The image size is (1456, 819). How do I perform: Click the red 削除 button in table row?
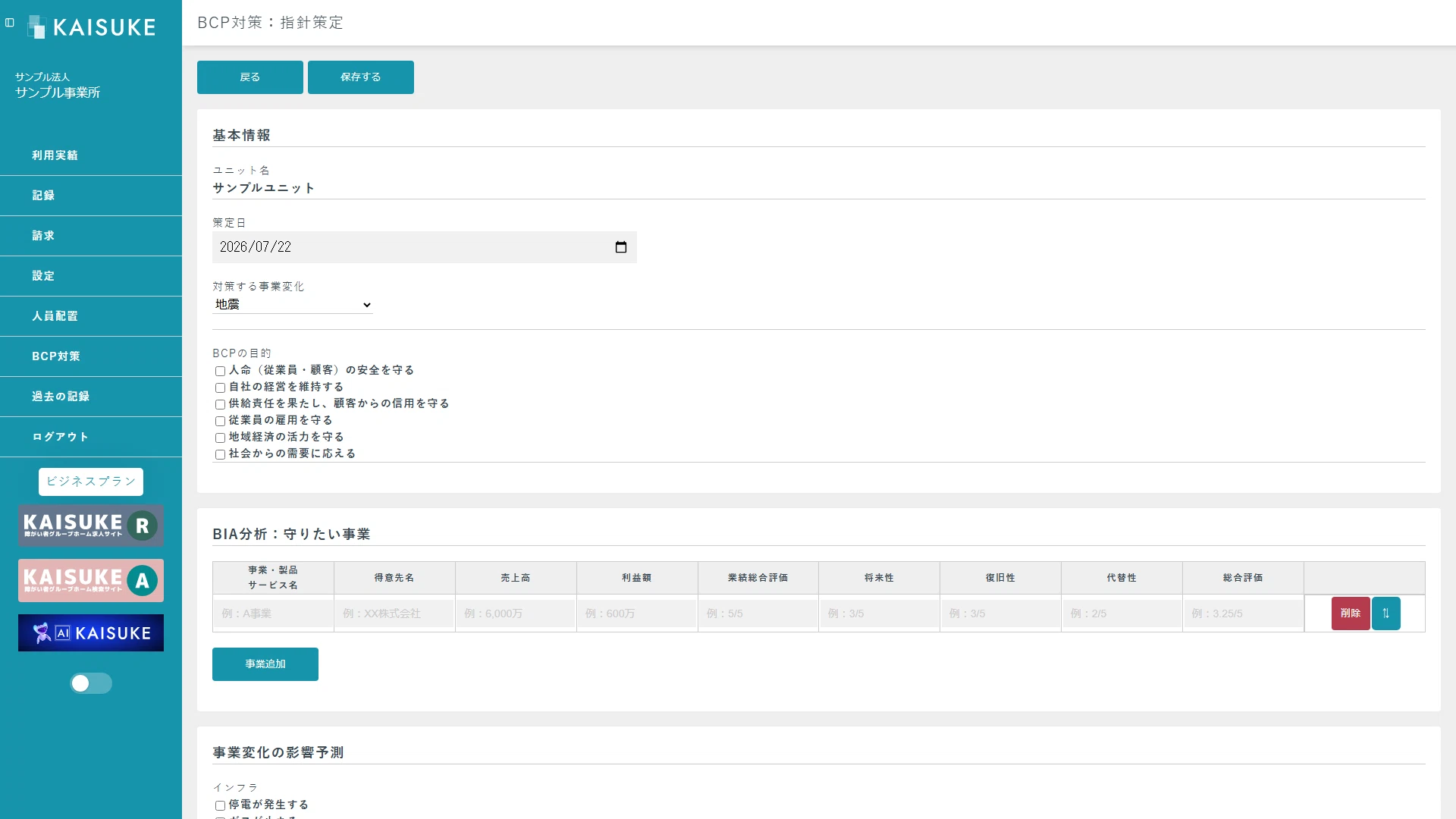(1350, 613)
